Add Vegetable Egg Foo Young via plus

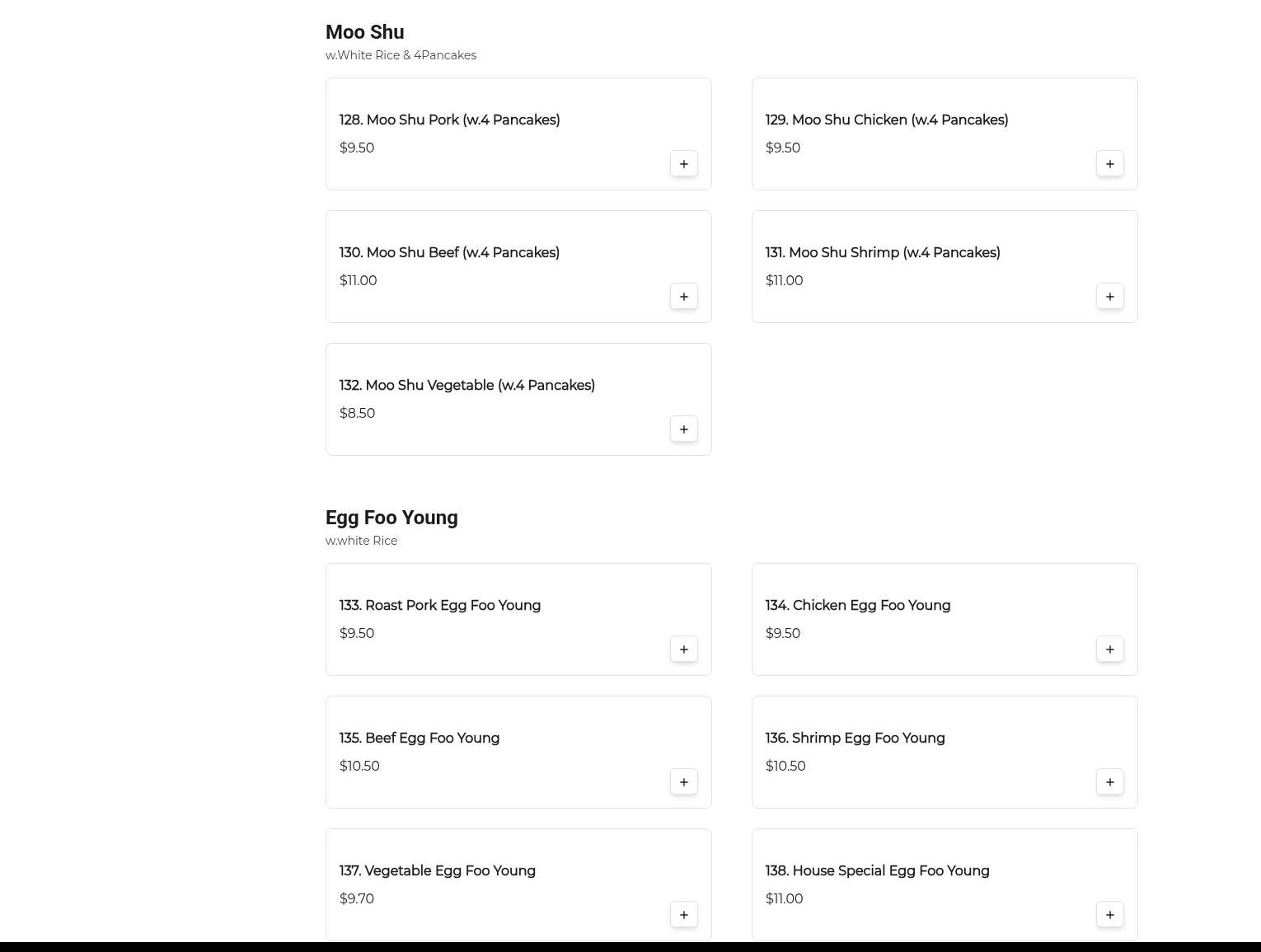(683, 915)
